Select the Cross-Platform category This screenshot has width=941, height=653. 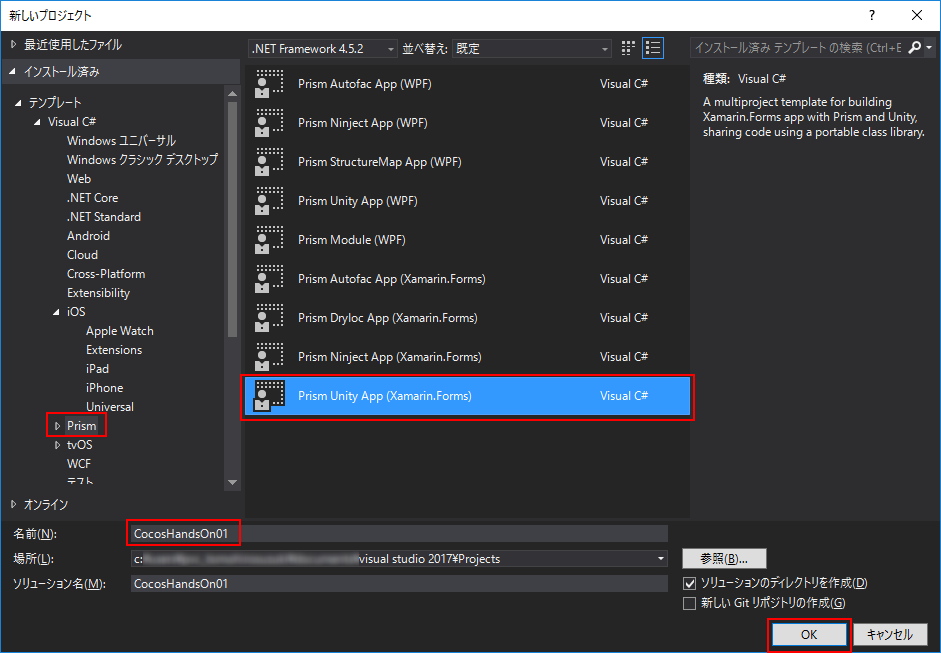click(106, 274)
